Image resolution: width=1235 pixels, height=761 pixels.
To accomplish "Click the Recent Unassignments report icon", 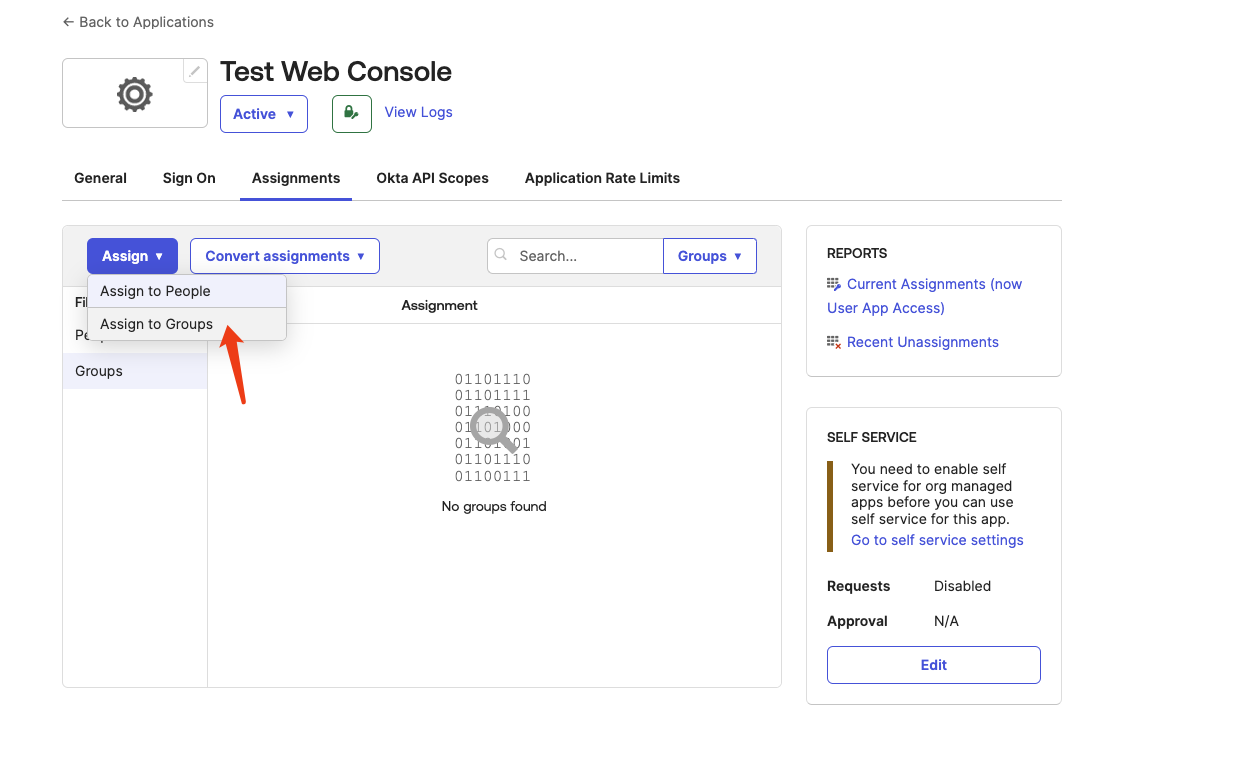I will [834, 342].
